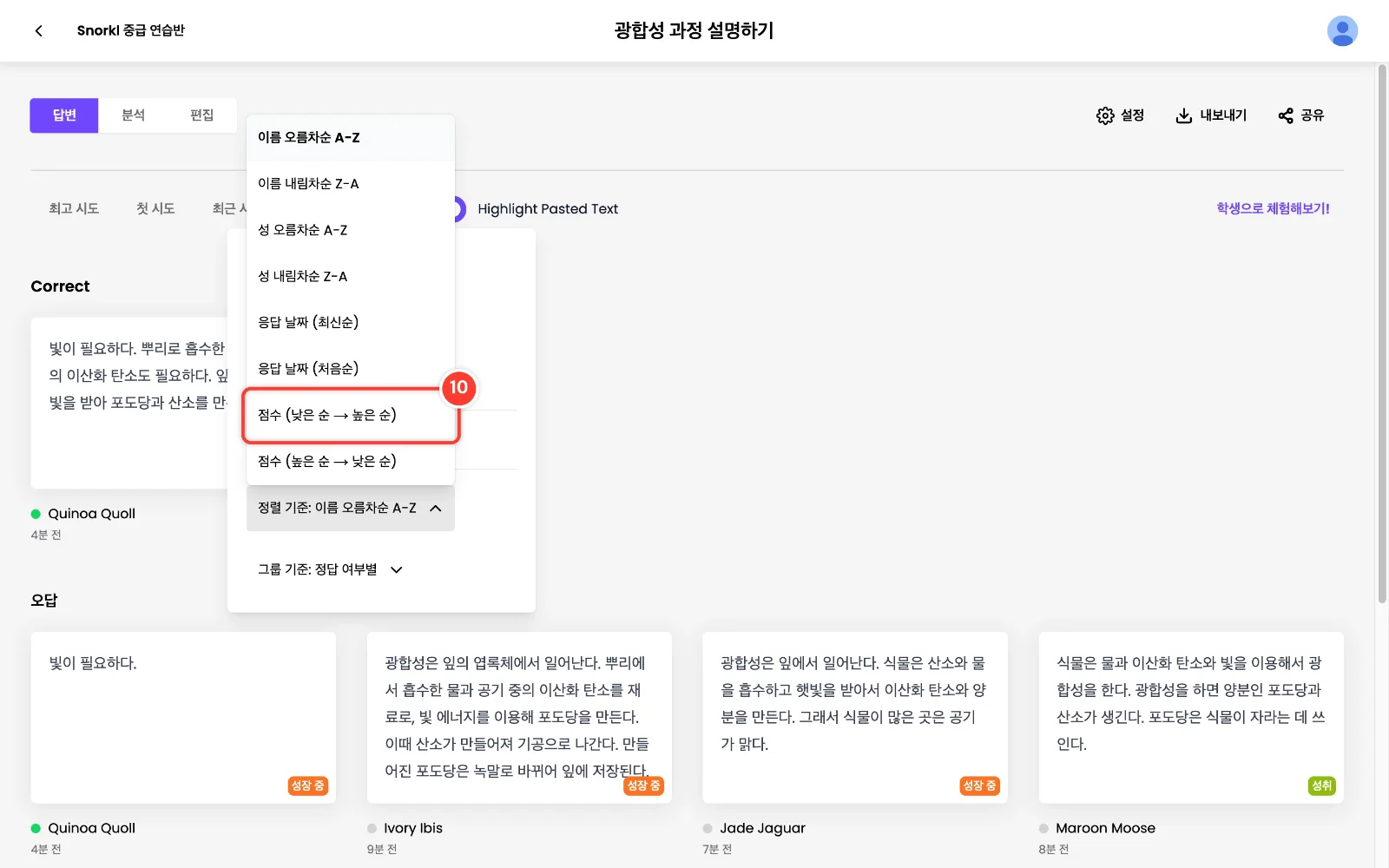Select 이름 내림차순 Z-A sort option
Image resolution: width=1389 pixels, height=868 pixels.
coord(351,183)
